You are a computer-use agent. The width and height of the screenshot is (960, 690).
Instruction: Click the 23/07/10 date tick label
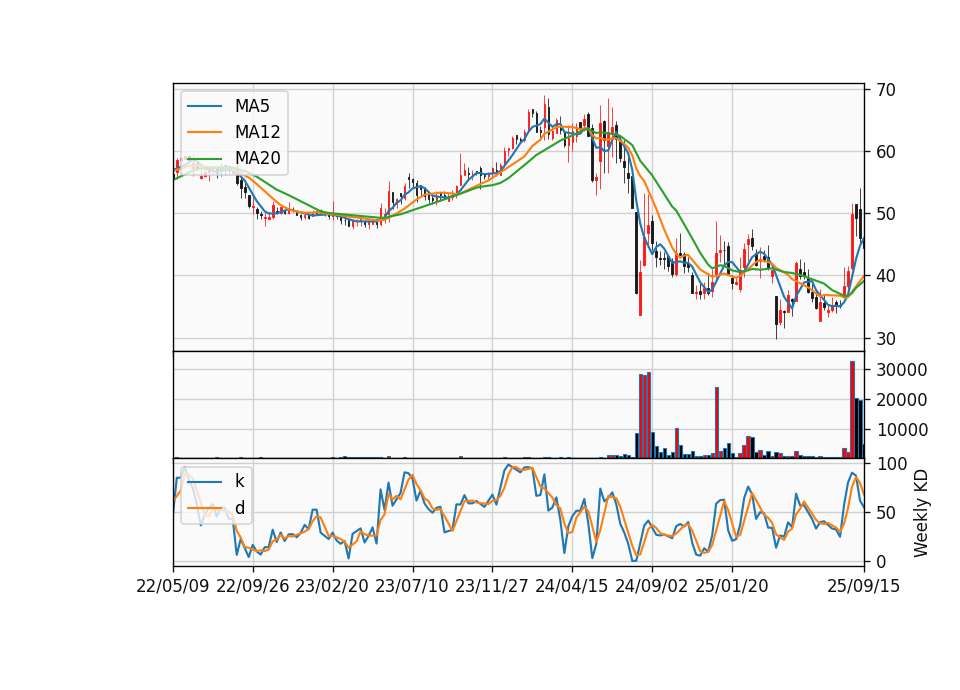412,586
